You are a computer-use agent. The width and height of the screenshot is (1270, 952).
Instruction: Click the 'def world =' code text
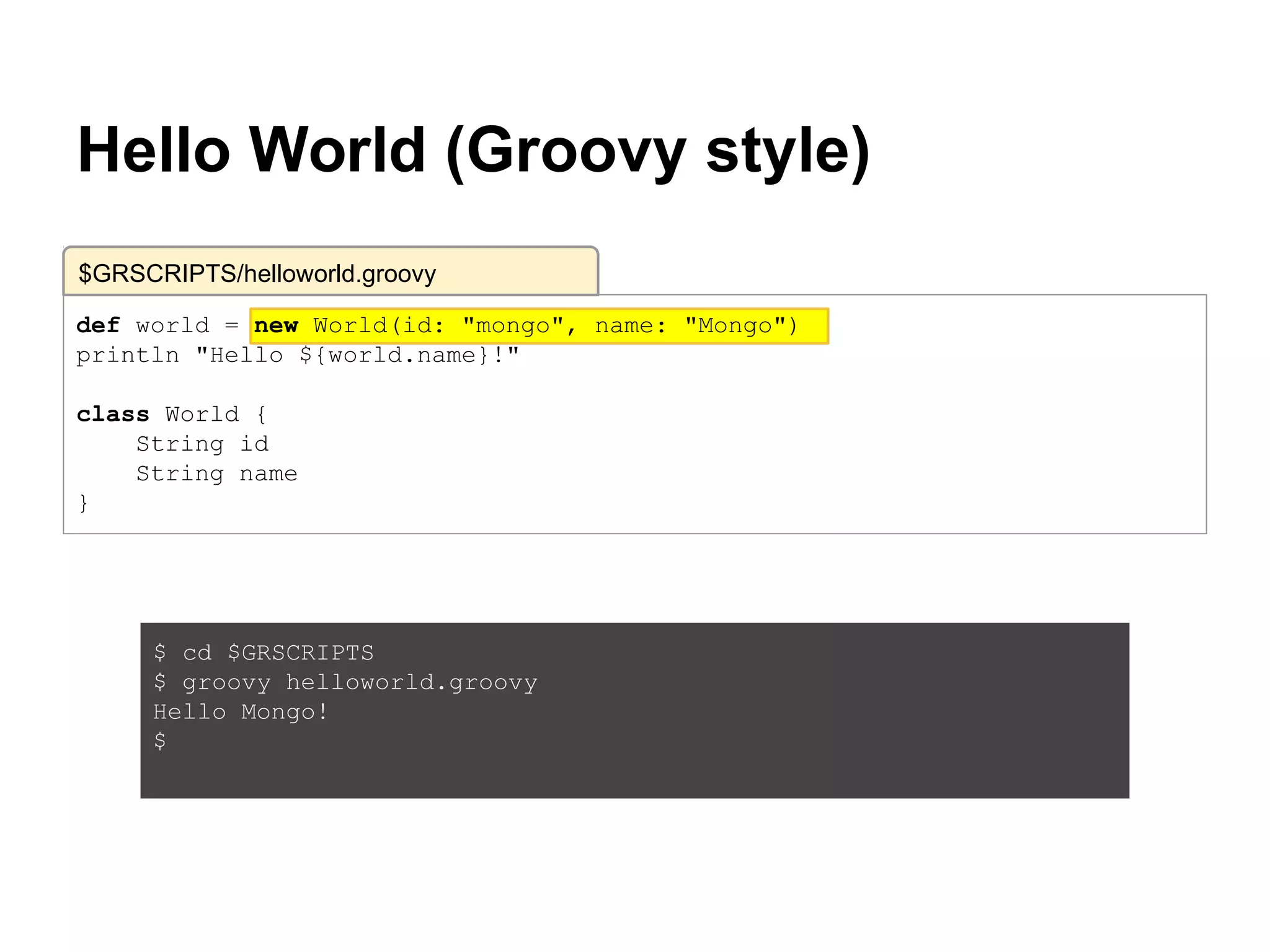coord(158,325)
